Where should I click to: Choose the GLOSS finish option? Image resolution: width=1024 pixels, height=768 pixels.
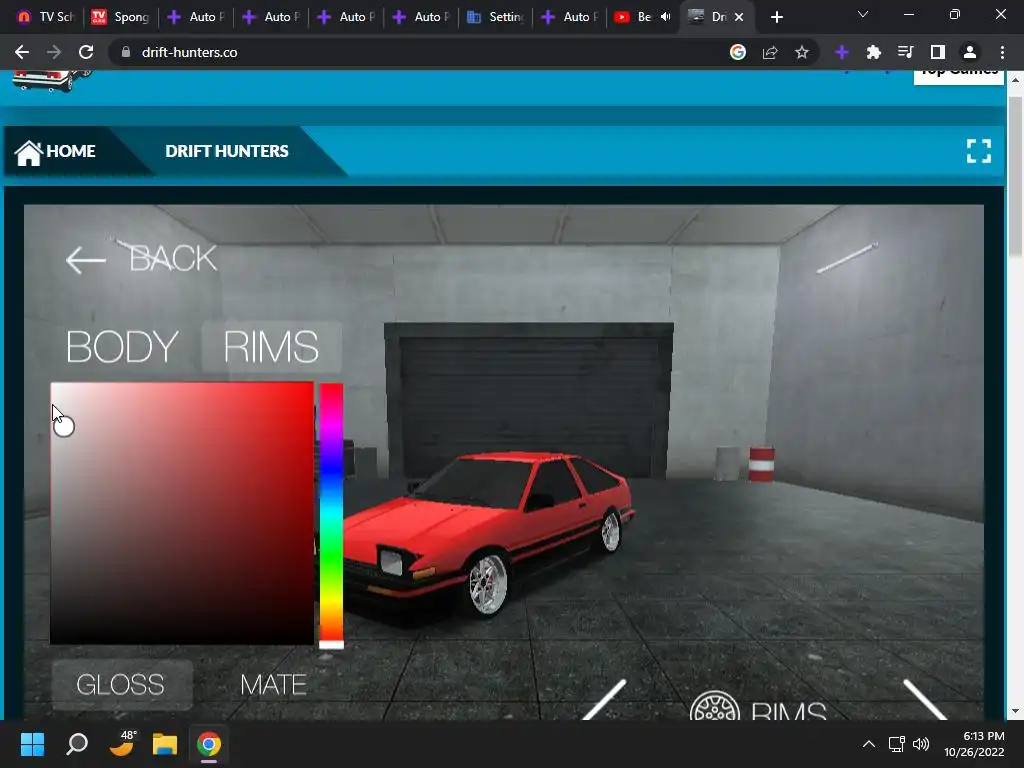coord(121,685)
